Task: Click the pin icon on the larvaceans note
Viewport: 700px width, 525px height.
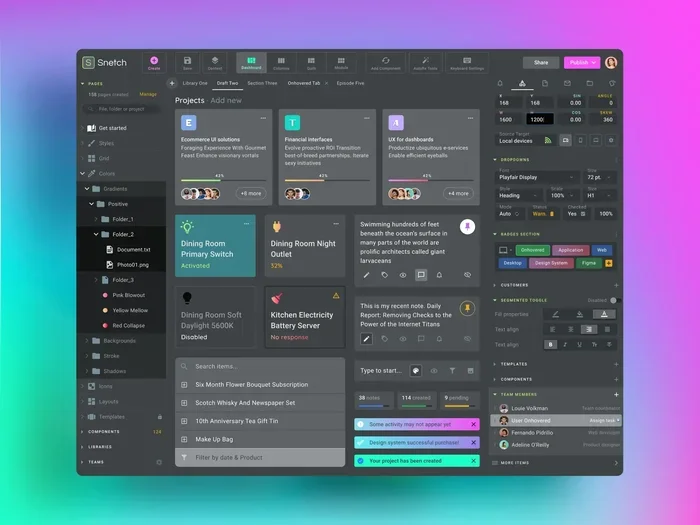Action: point(467,227)
